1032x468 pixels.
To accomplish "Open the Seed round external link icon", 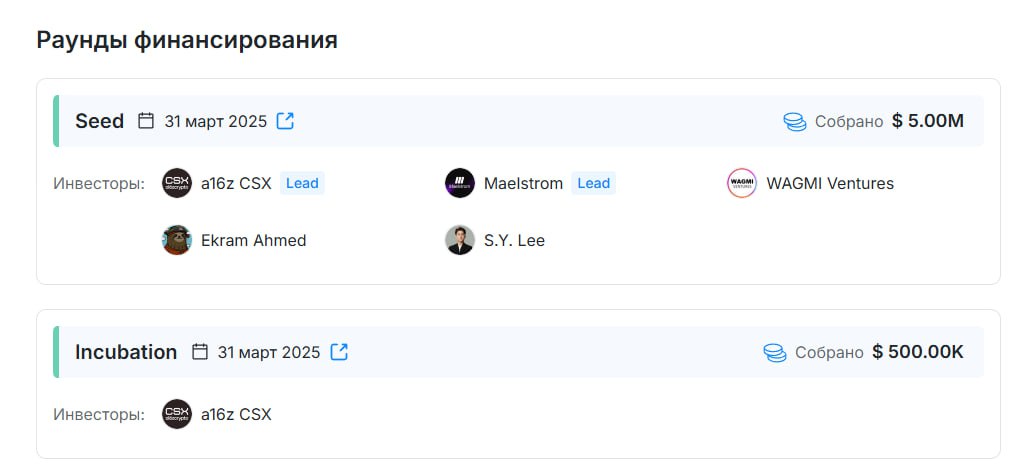I will click(285, 121).
